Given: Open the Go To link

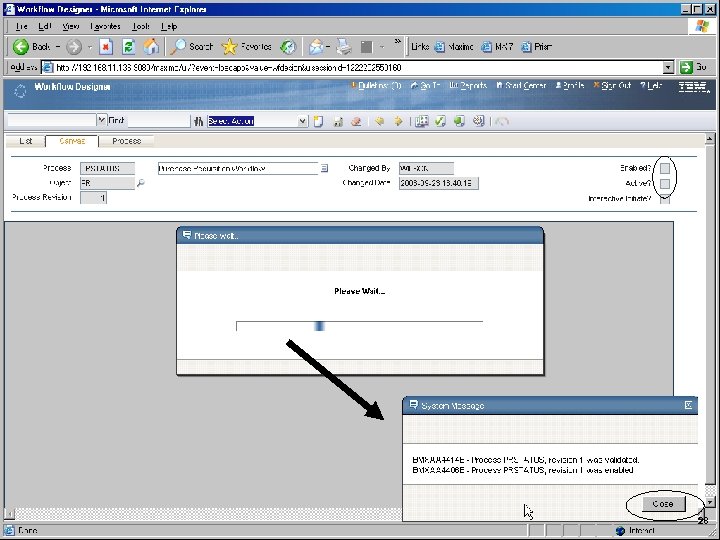Looking at the screenshot, I should [x=426, y=86].
